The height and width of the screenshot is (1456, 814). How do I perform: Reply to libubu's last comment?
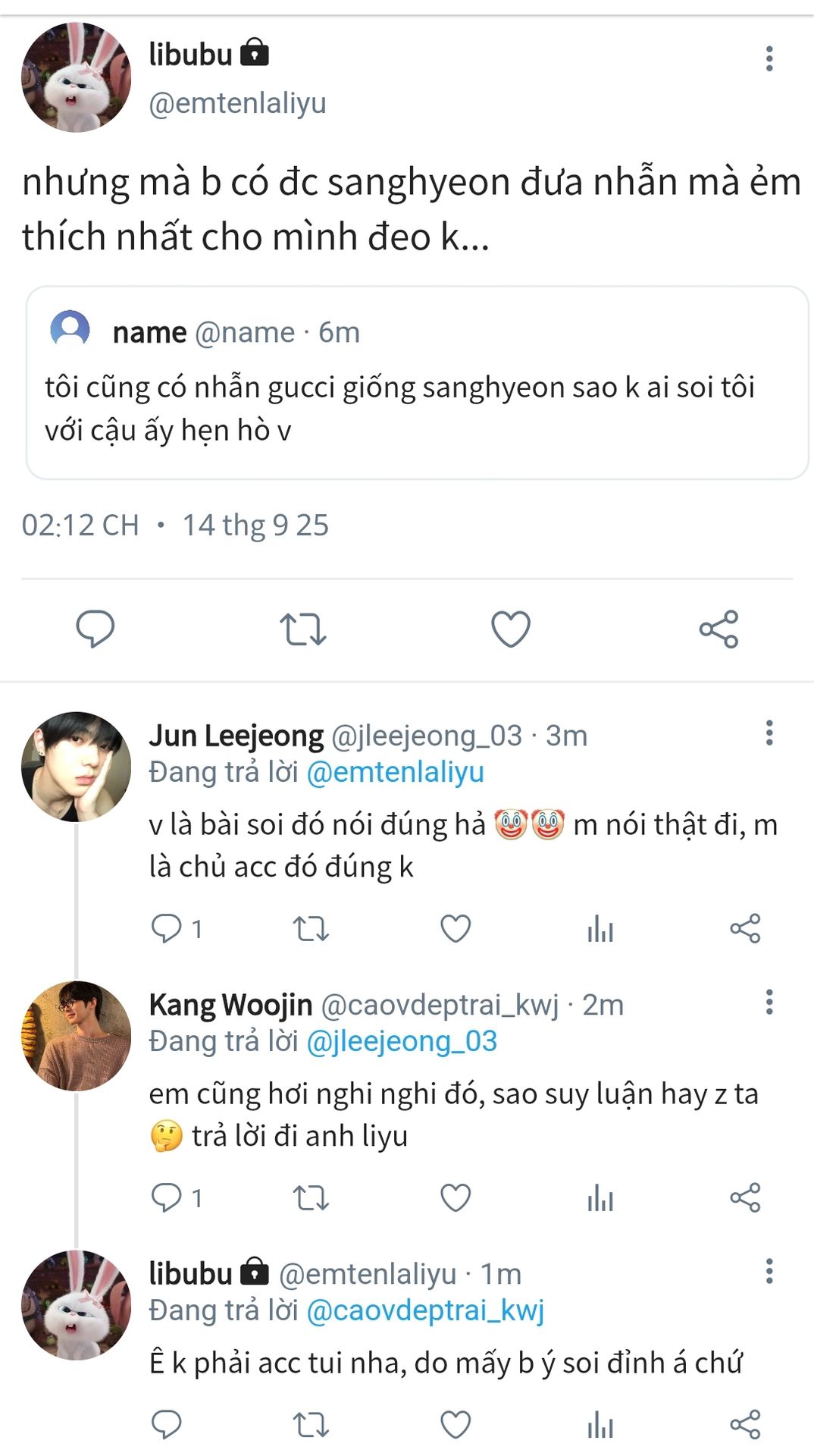tap(167, 1424)
